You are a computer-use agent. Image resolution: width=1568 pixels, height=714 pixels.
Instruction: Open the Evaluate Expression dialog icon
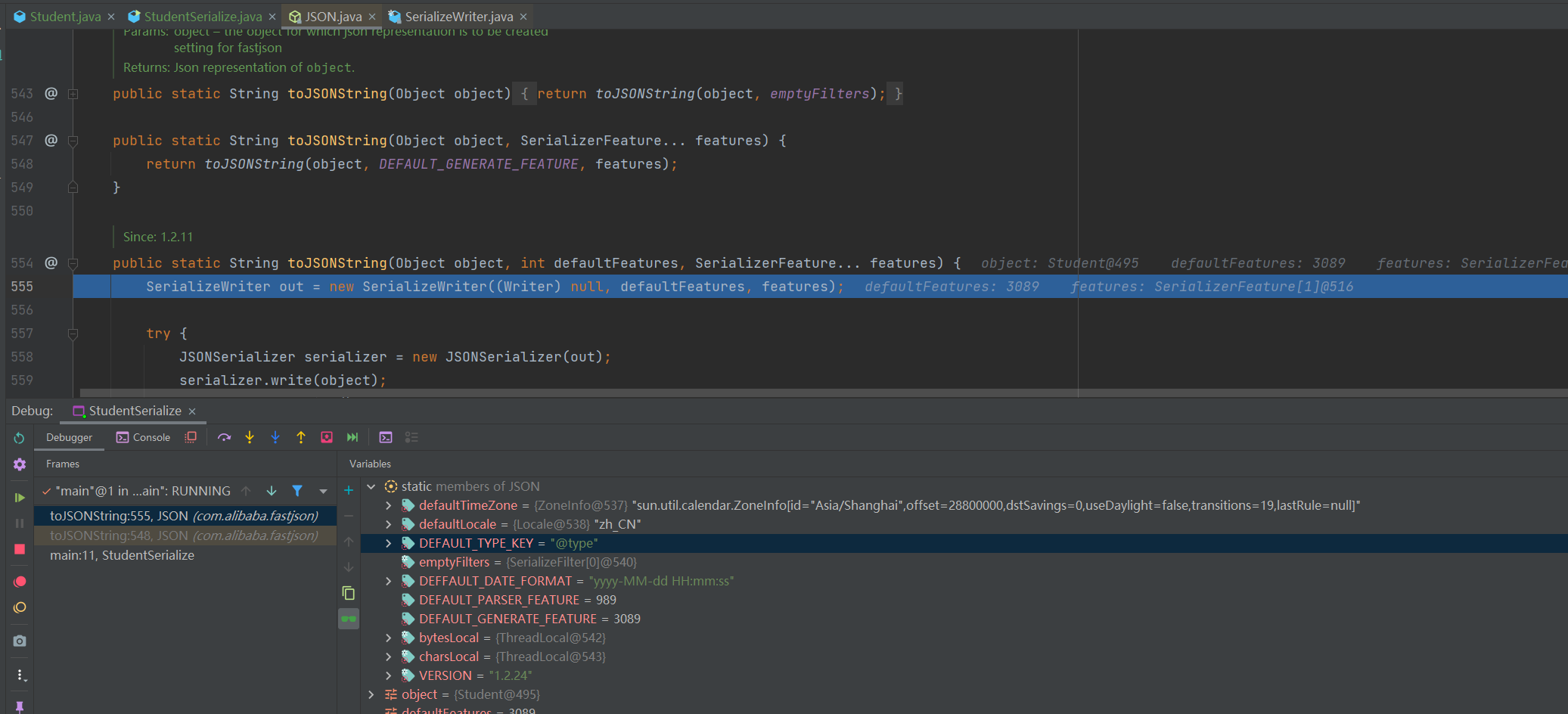(x=386, y=437)
